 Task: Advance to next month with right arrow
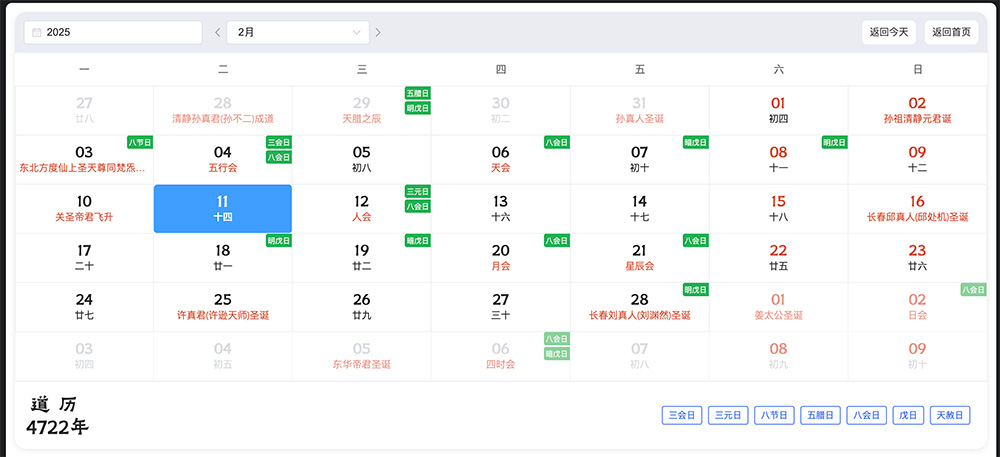pos(378,32)
